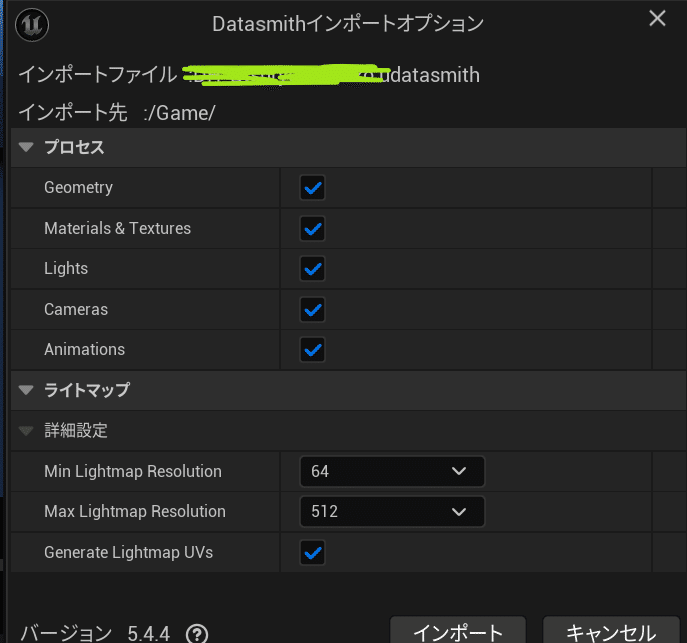Select the Materials & Textures label

tap(117, 228)
